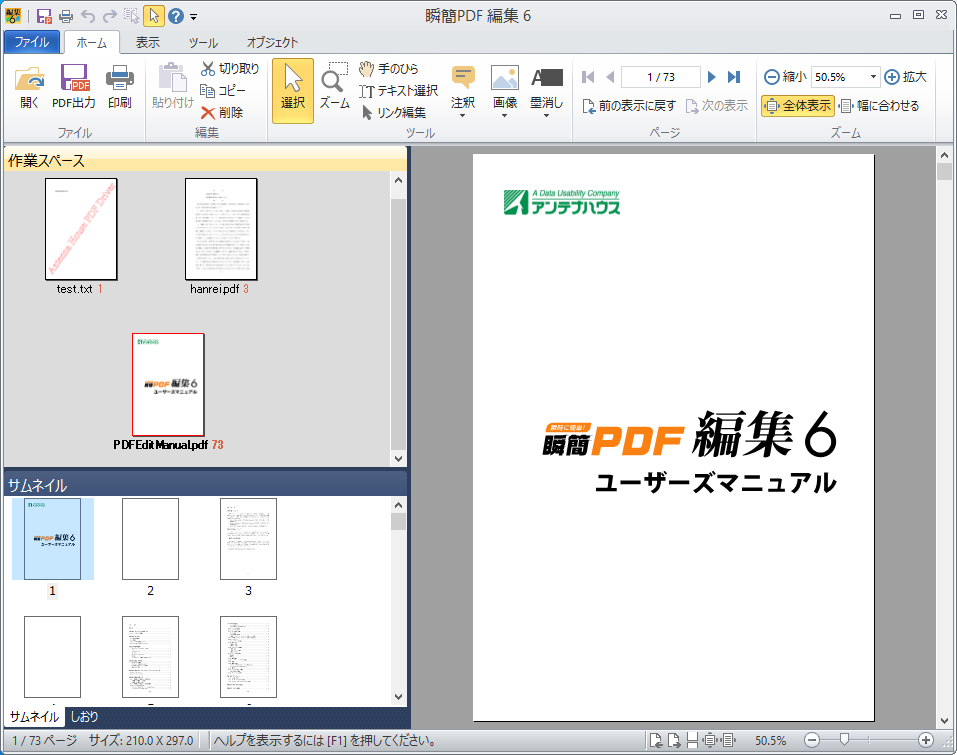Click 前の表示に戻す button

tap(629, 106)
